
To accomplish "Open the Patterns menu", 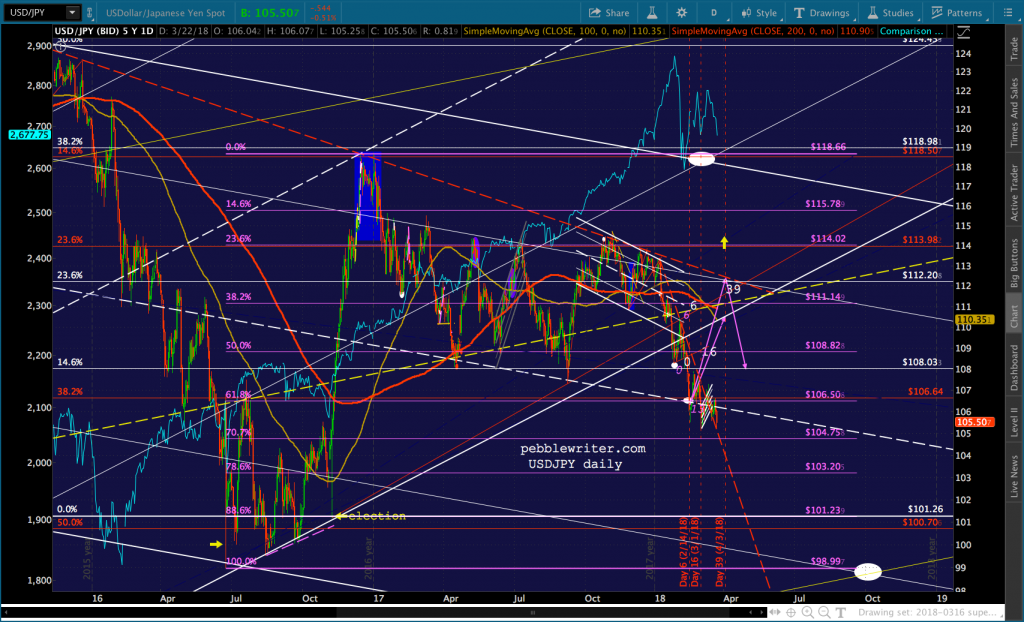I will [957, 12].
